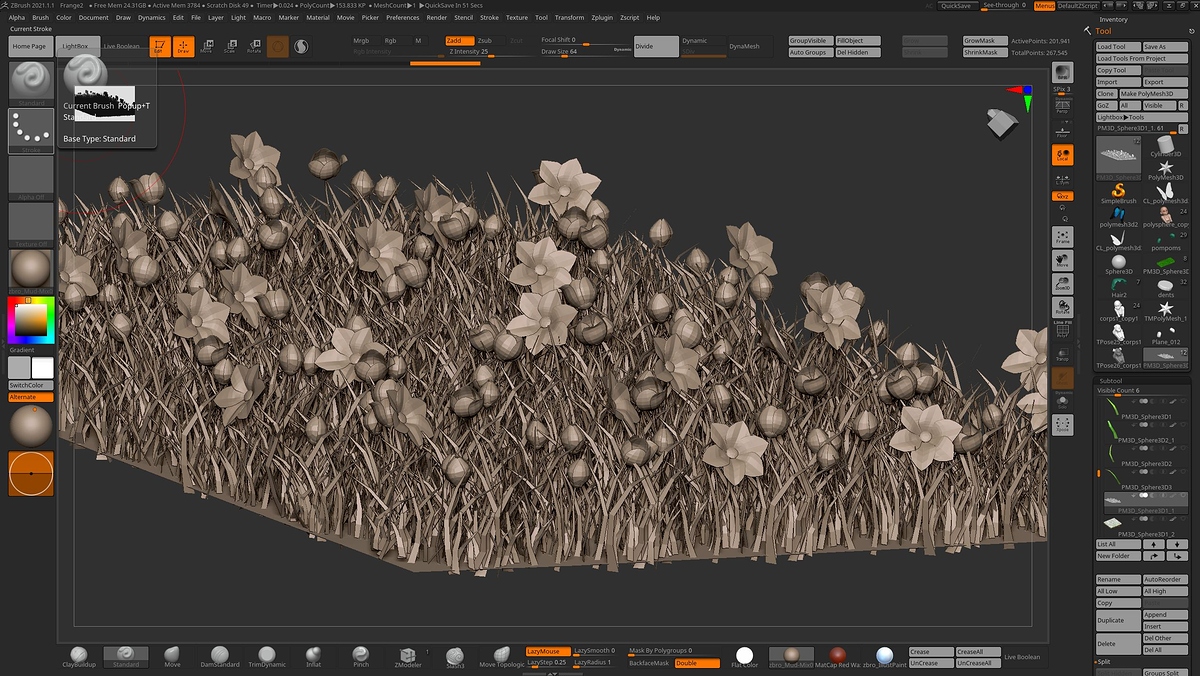
Task: Toggle Alternate color button
Action: point(31,397)
